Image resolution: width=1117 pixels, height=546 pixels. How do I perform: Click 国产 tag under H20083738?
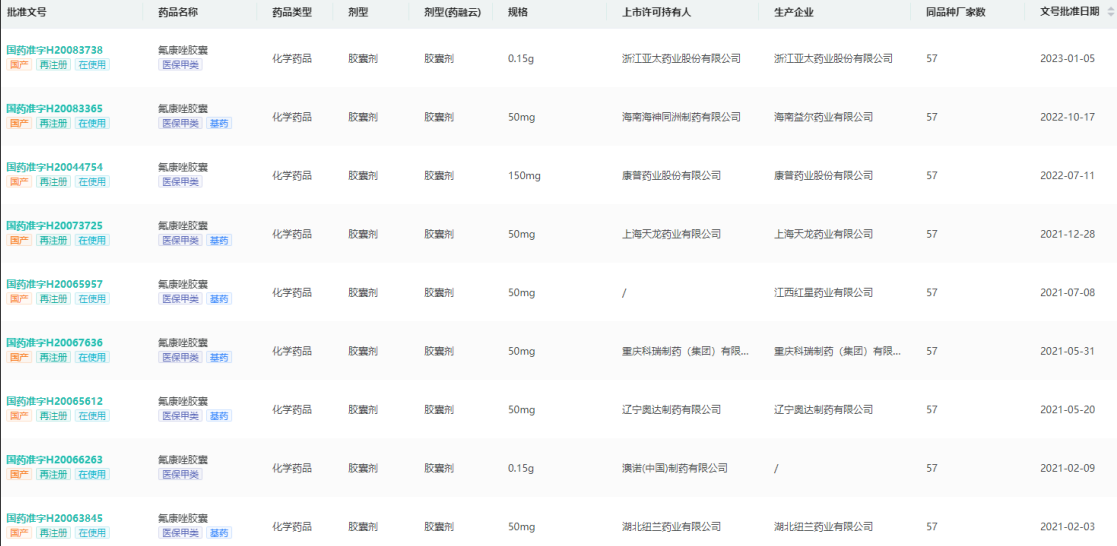(x=19, y=65)
